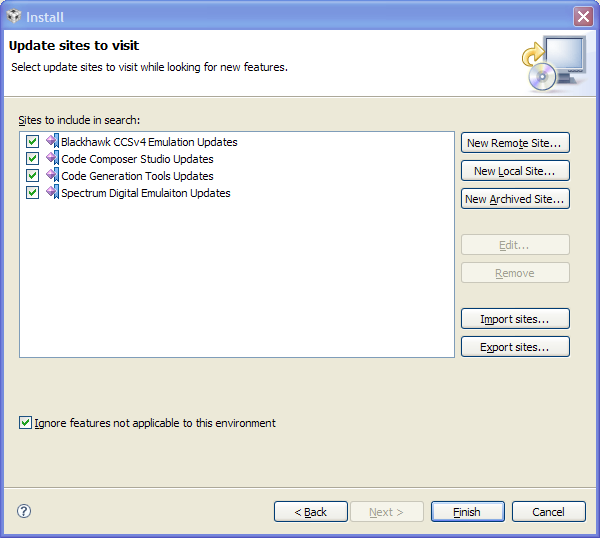Image resolution: width=600 pixels, height=538 pixels.
Task: Open Import sites dialog
Action: [515, 319]
